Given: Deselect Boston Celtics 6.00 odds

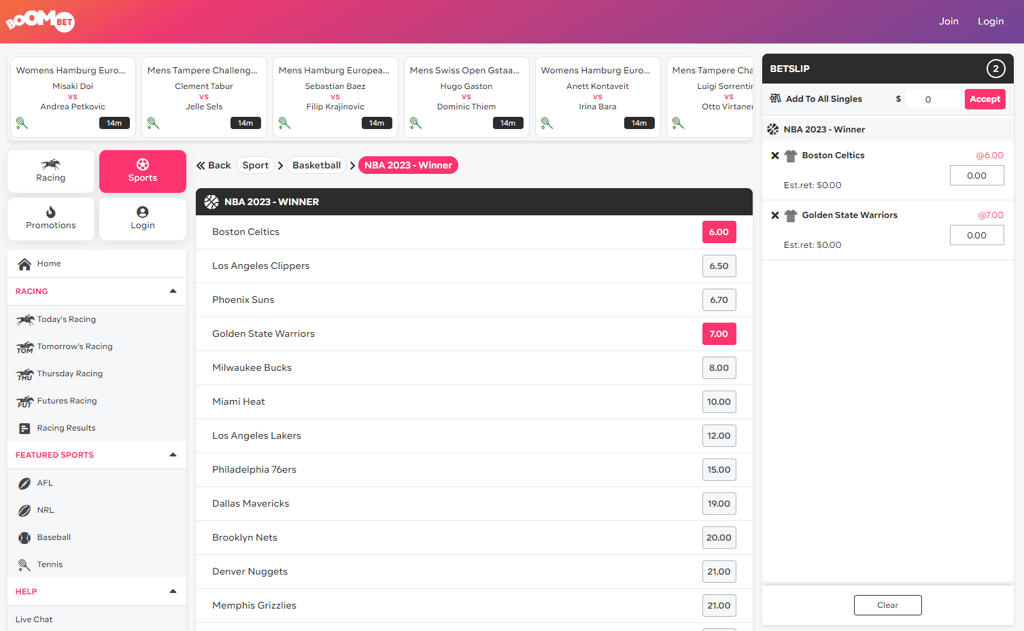Looking at the screenshot, I should click(719, 232).
